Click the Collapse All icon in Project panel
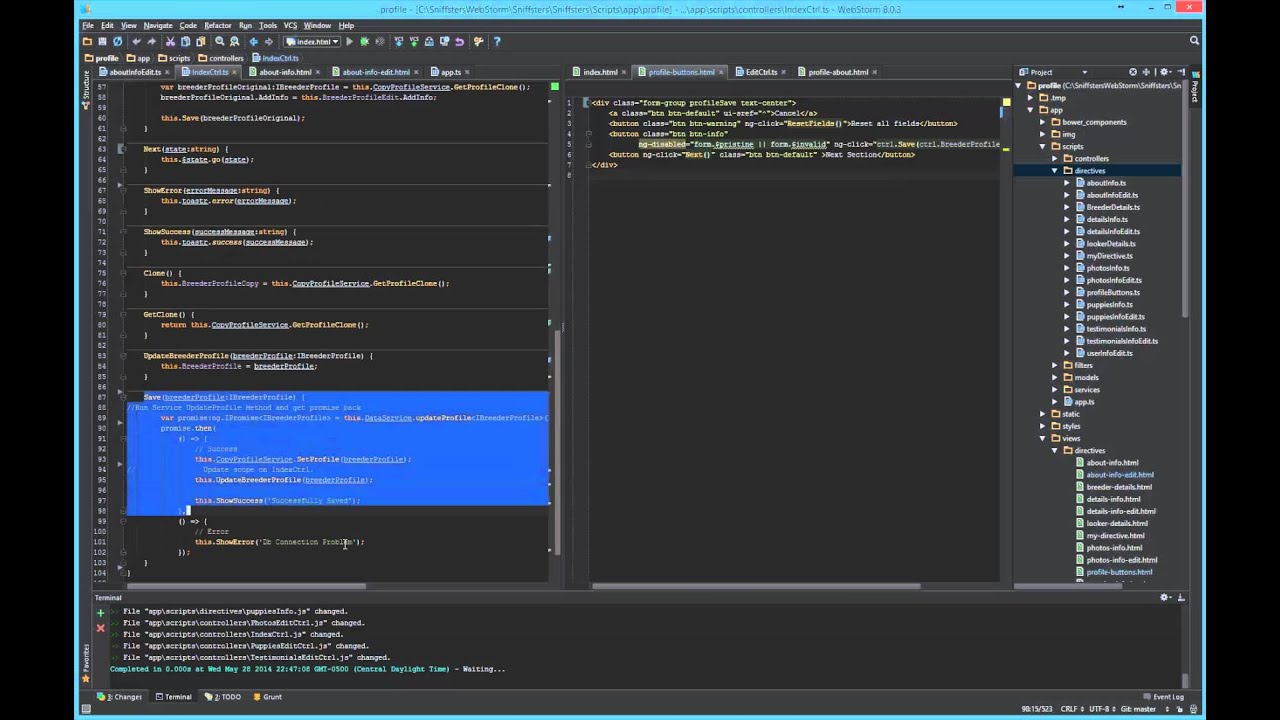Viewport: 1280px width, 720px height. 1146,72
